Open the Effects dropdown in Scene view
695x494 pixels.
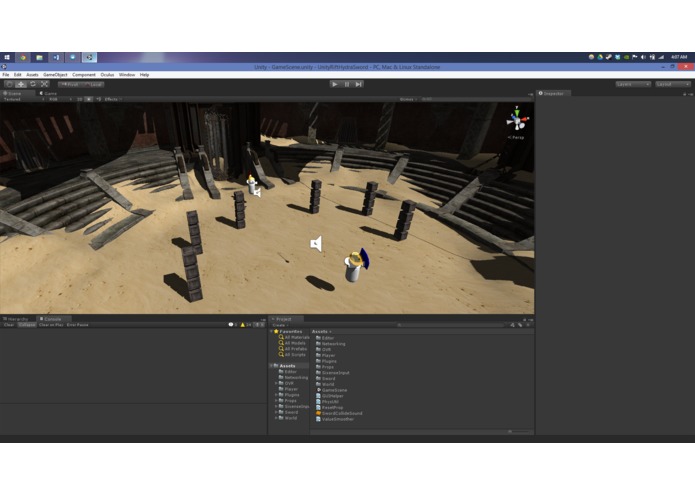coord(113,99)
